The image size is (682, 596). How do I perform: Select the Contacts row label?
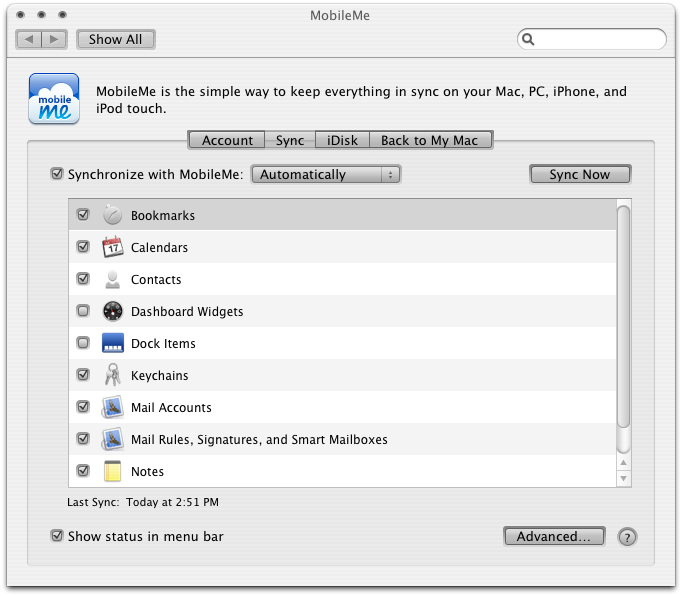click(156, 280)
